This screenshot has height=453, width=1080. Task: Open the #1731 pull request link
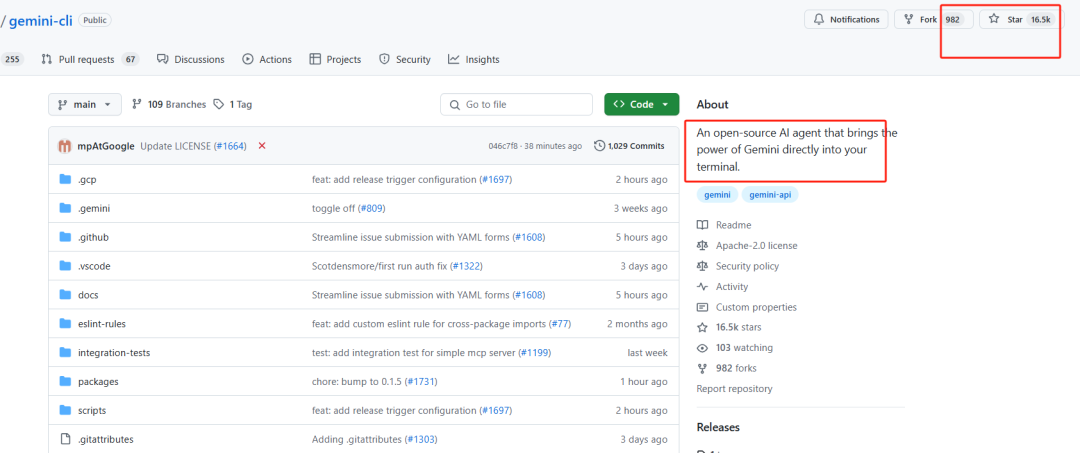pyautogui.click(x=421, y=381)
